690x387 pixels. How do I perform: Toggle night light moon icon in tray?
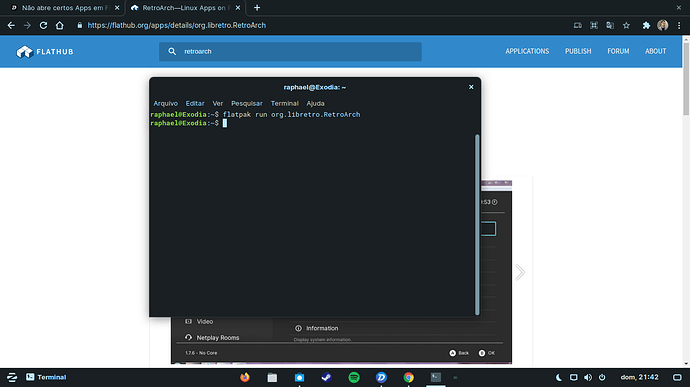click(558, 377)
